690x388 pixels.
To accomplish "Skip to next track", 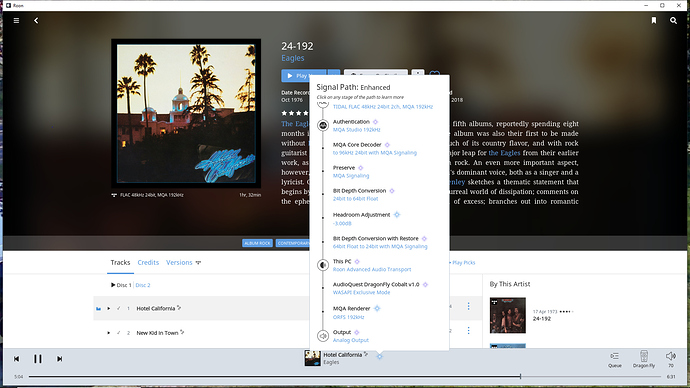I will (x=59, y=359).
